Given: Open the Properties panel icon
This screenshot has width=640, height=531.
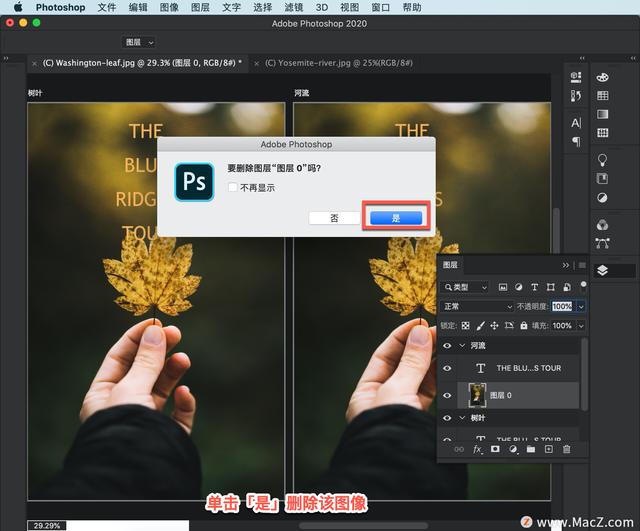Looking at the screenshot, I should tap(576, 77).
